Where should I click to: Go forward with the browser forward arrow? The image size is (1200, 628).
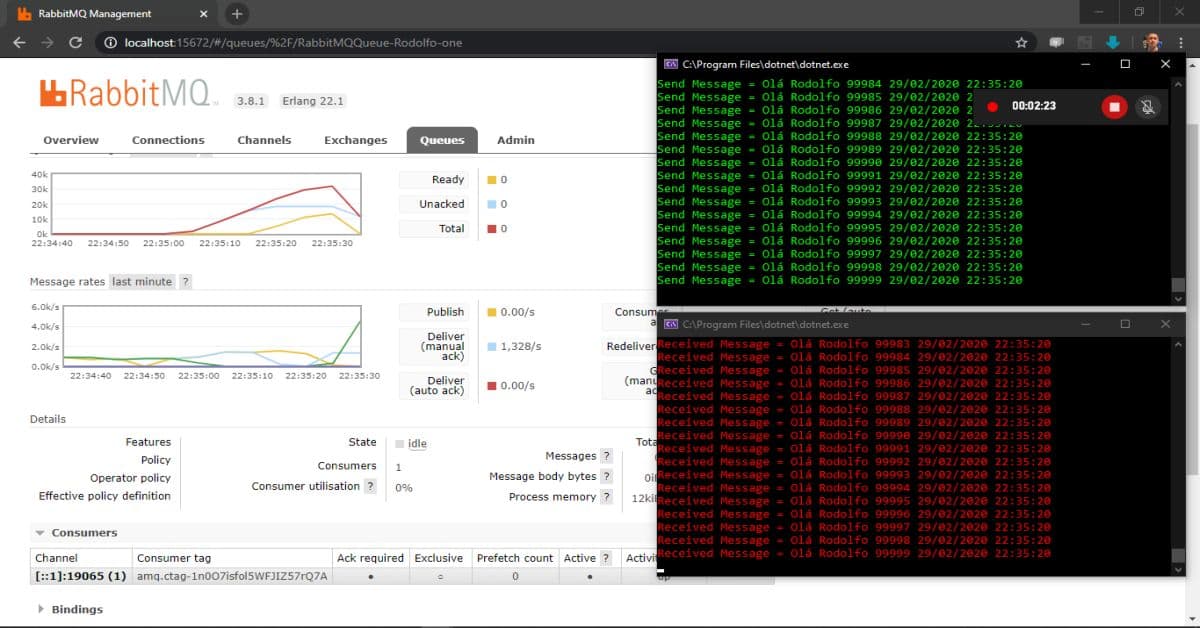(x=47, y=43)
